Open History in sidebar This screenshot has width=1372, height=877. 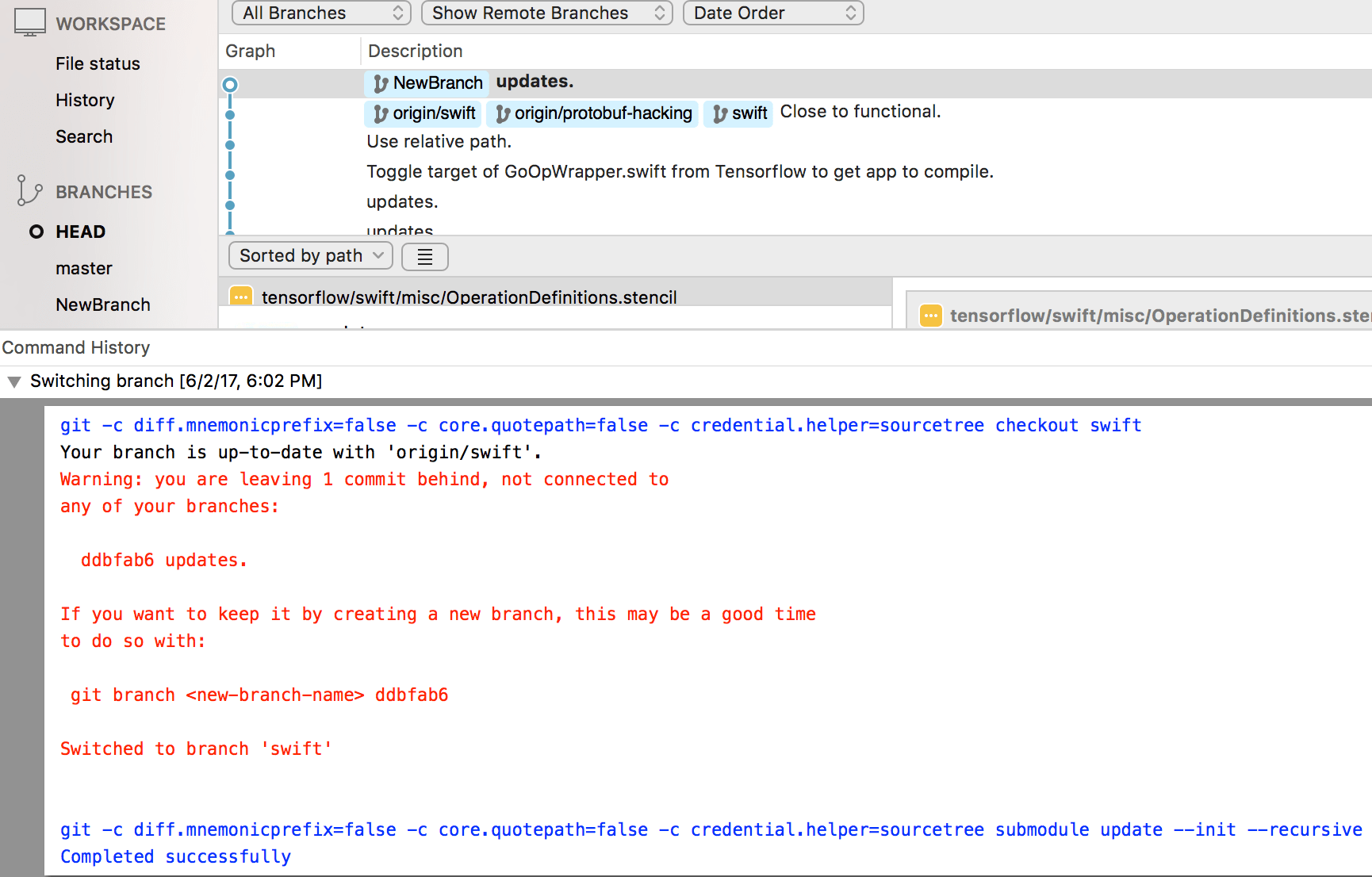pos(85,100)
